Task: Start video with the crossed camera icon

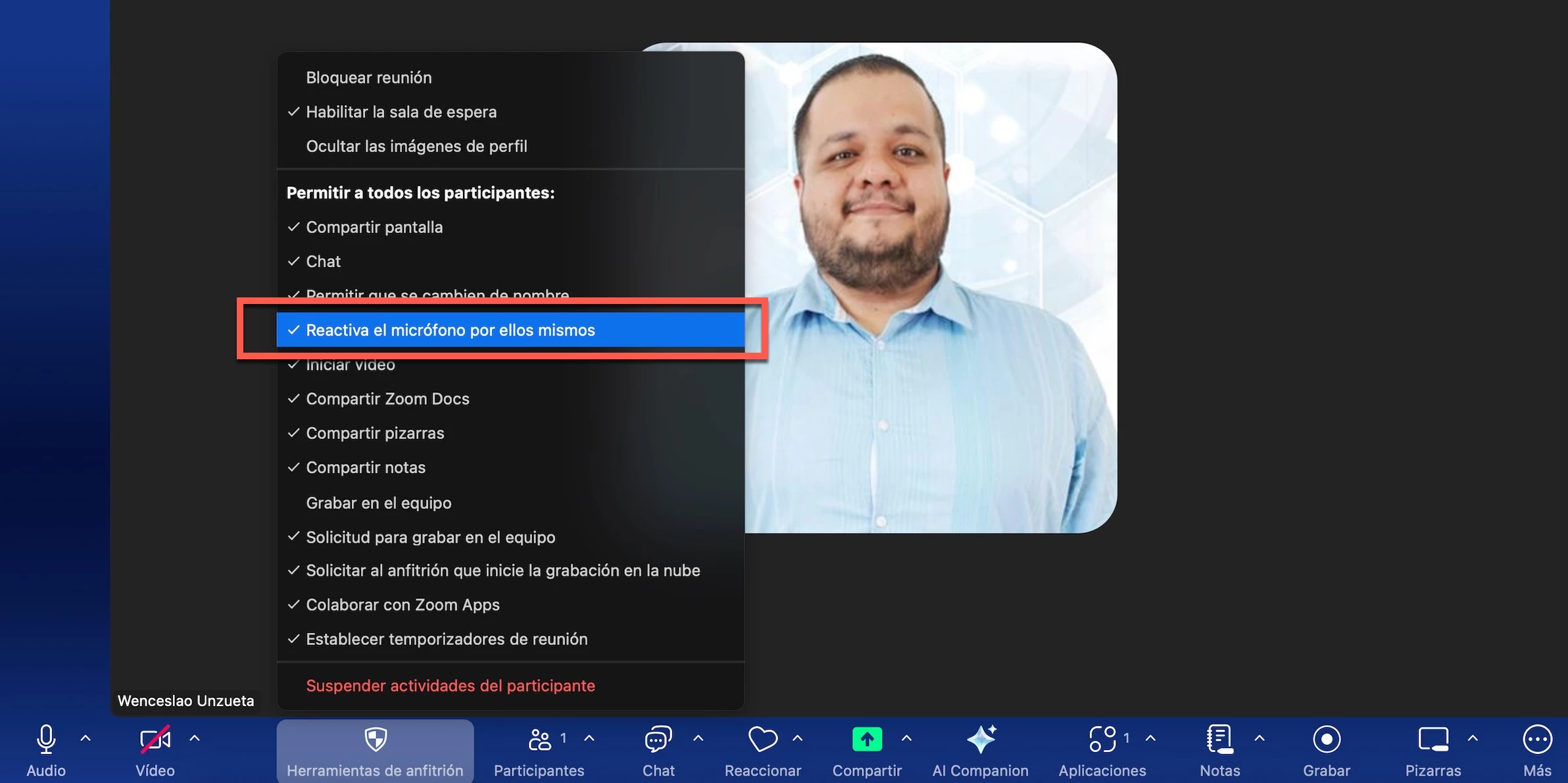Action: click(x=155, y=740)
